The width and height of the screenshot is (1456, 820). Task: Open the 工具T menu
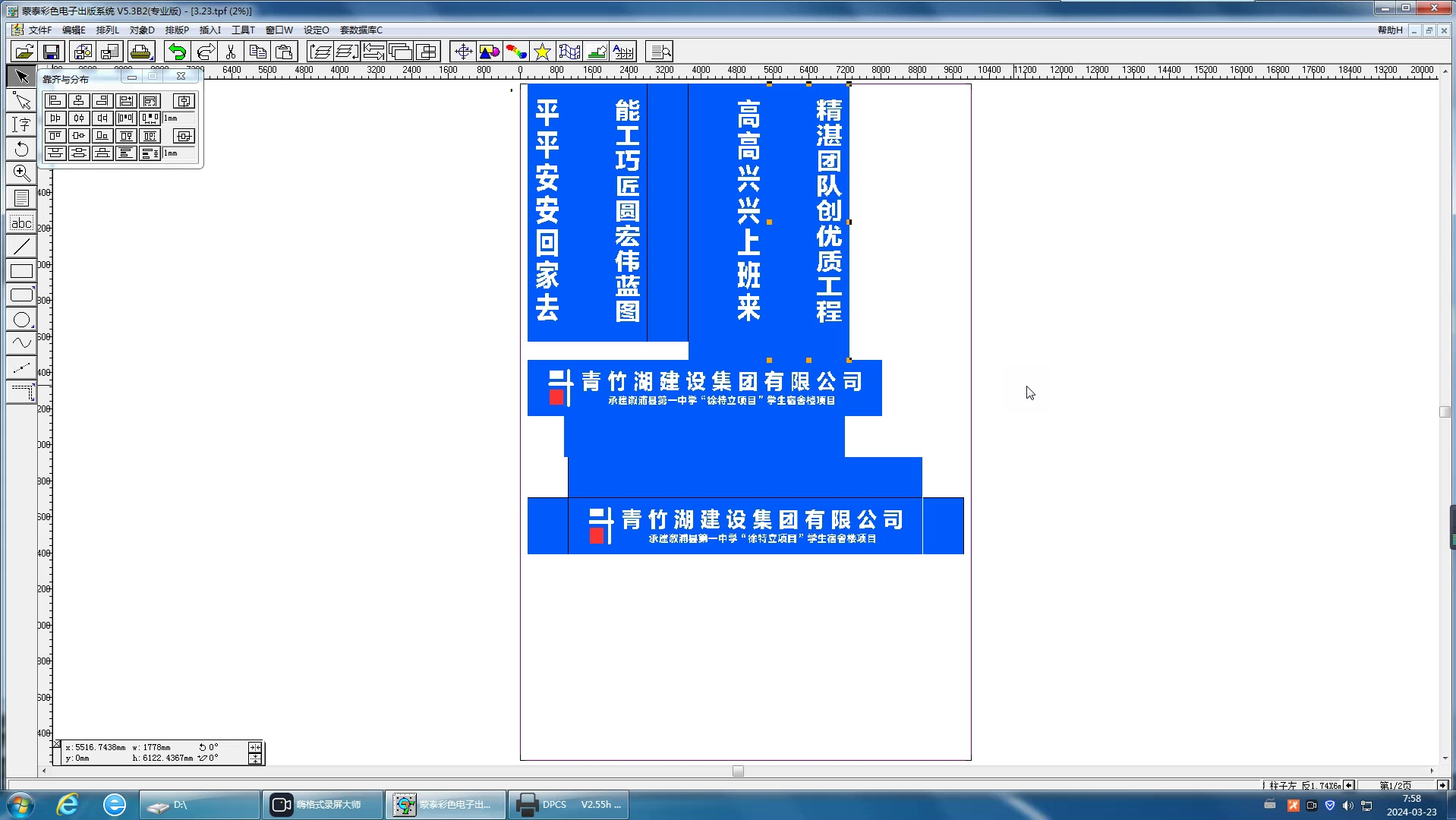[243, 30]
